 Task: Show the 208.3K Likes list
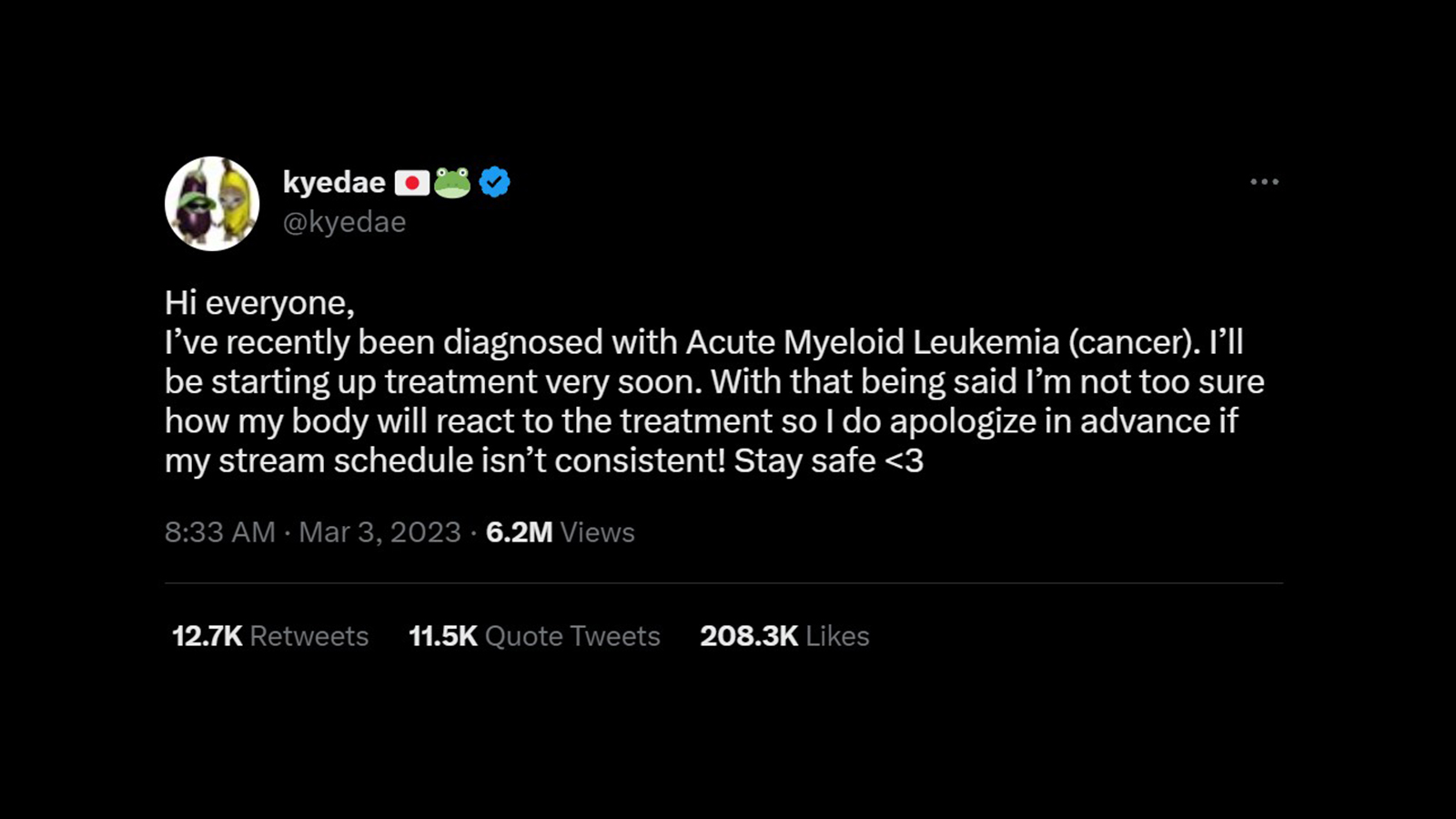pyautogui.click(x=784, y=636)
